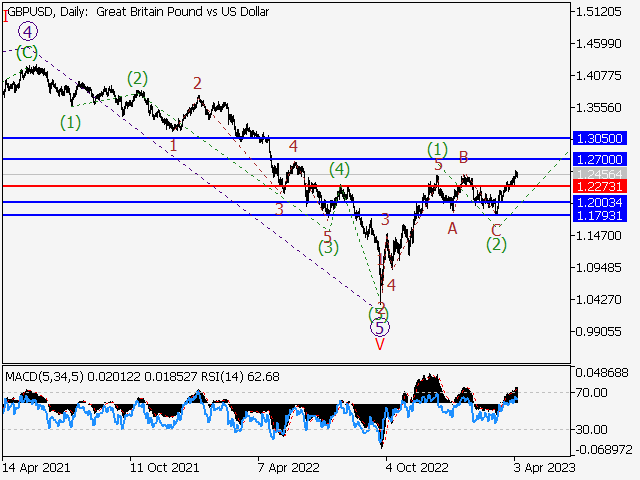
Task: Click the 14 Apr 2021 date label
Action: [36, 467]
